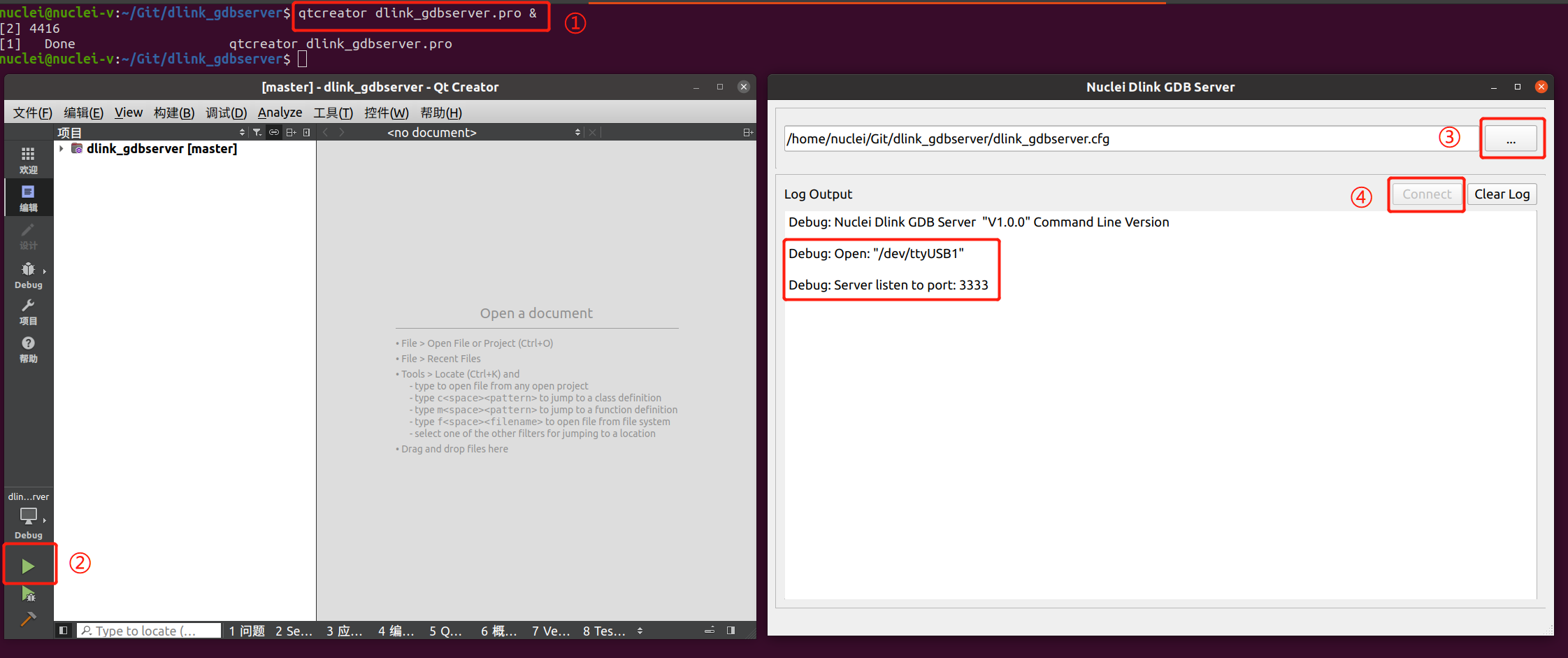Close the project sidebar panel icon

pyautogui.click(x=307, y=132)
